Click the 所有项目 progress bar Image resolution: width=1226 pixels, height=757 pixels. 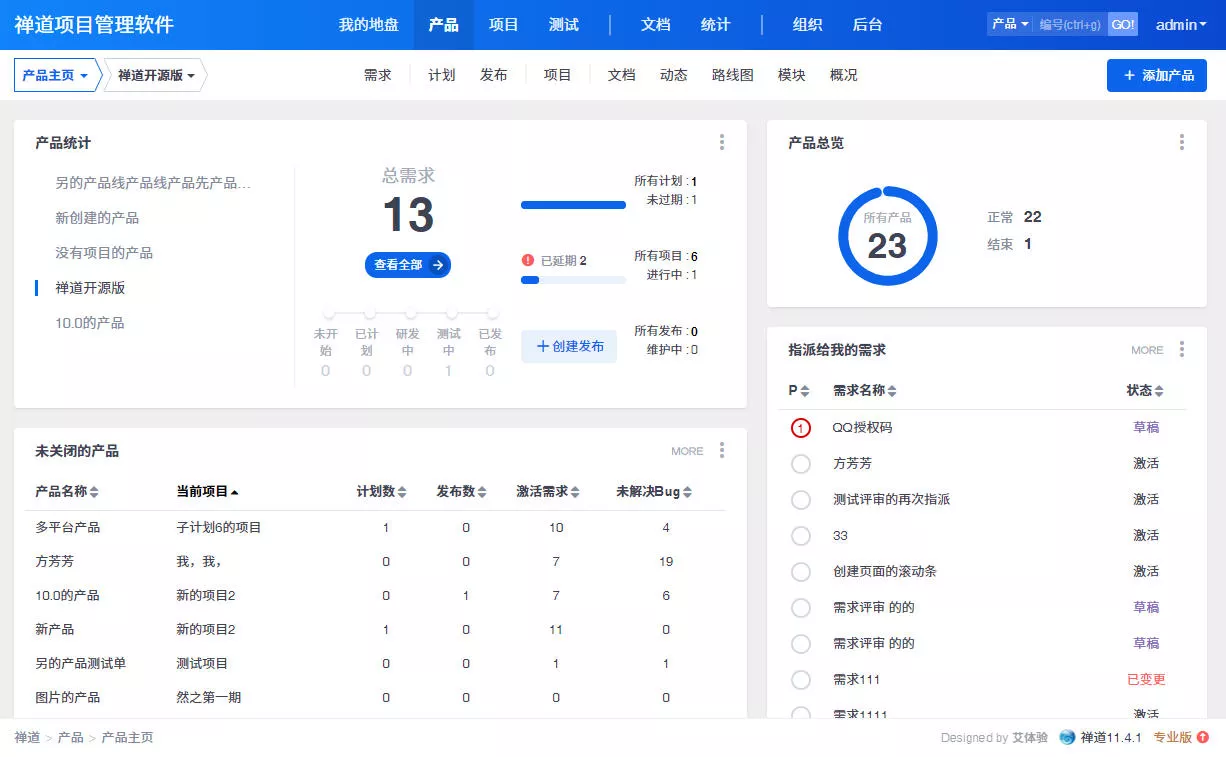tap(573, 280)
